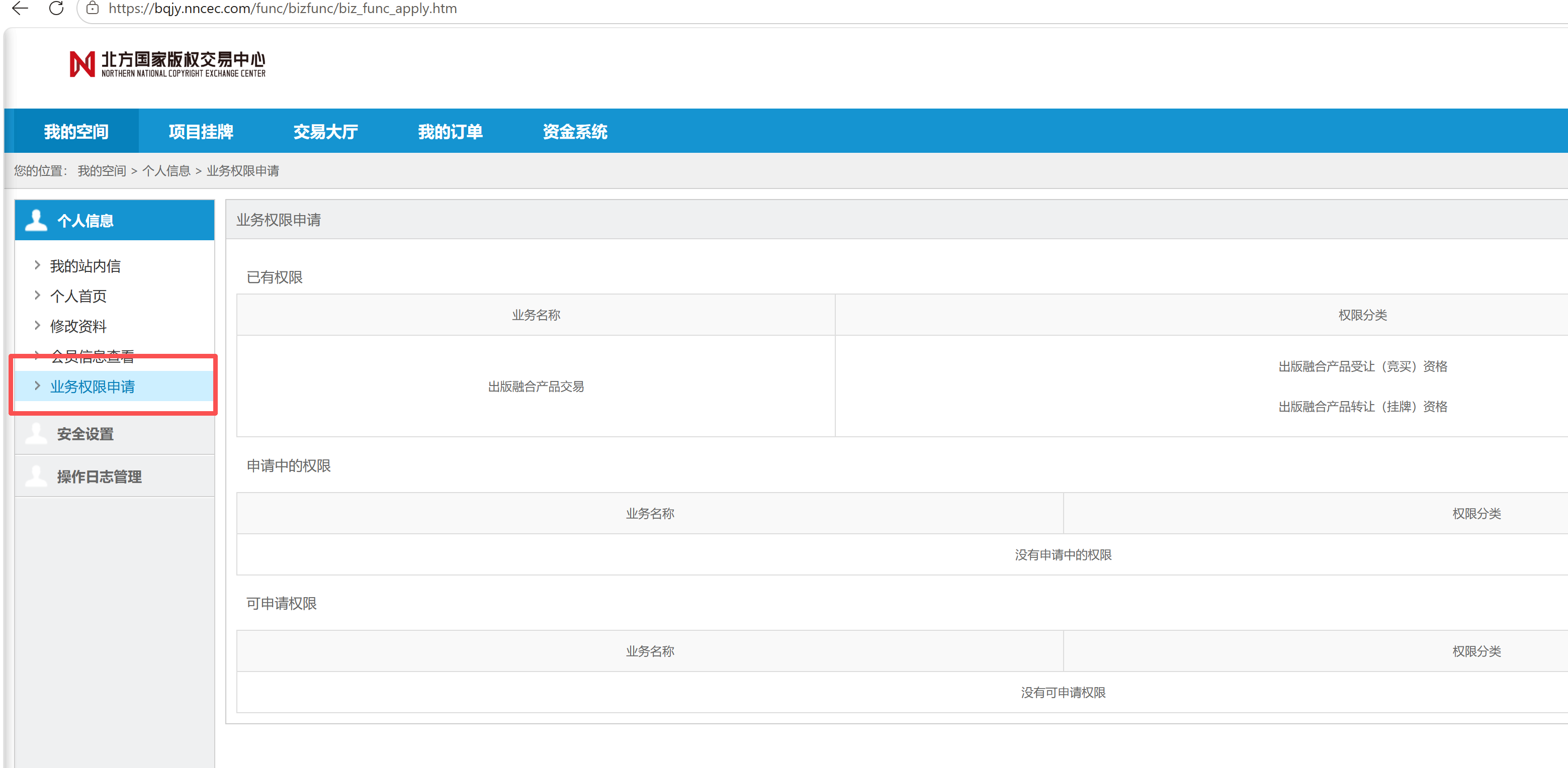Expand the 操作日志管理 section

pos(115,476)
